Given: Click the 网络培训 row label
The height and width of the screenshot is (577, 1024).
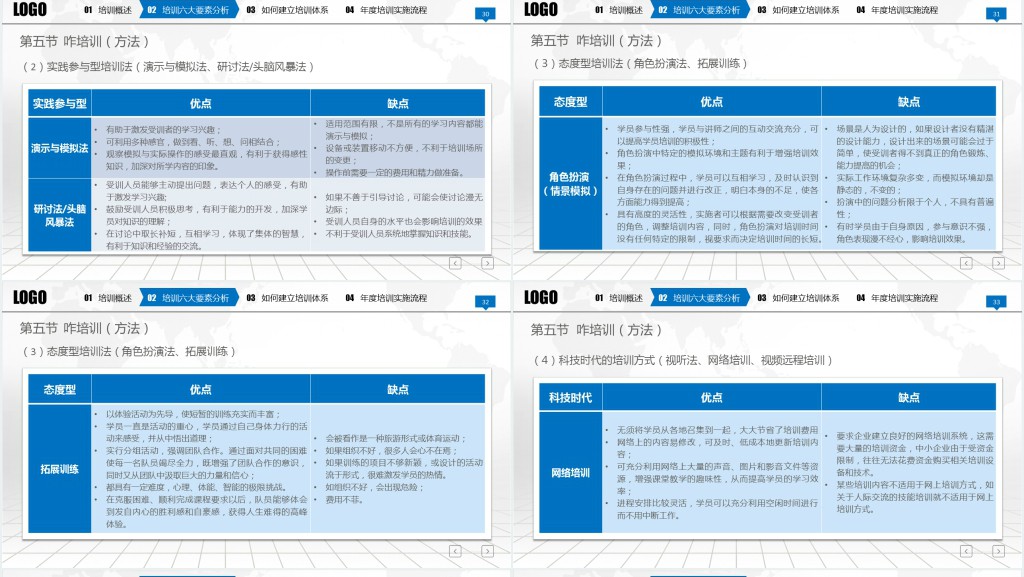Looking at the screenshot, I should pyautogui.click(x=570, y=473).
